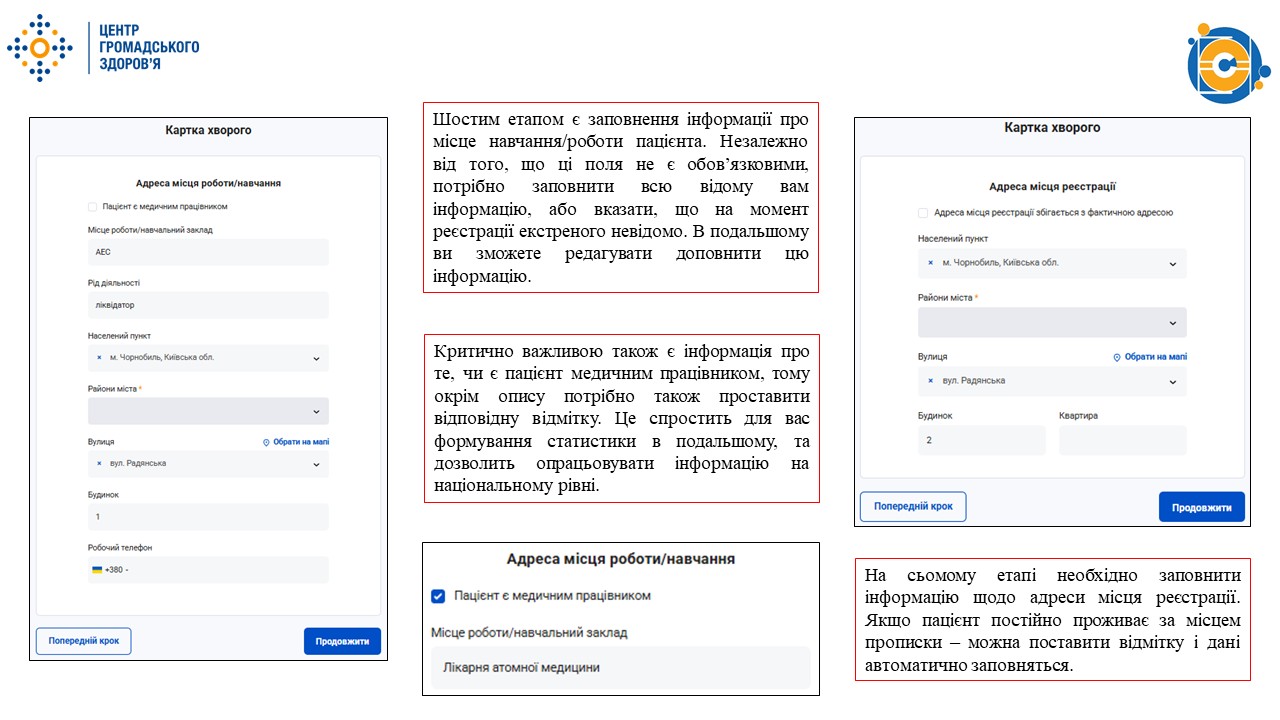The width and height of the screenshot is (1280, 720).
Task: Click Попередній крок on the left form
Action: coord(84,641)
